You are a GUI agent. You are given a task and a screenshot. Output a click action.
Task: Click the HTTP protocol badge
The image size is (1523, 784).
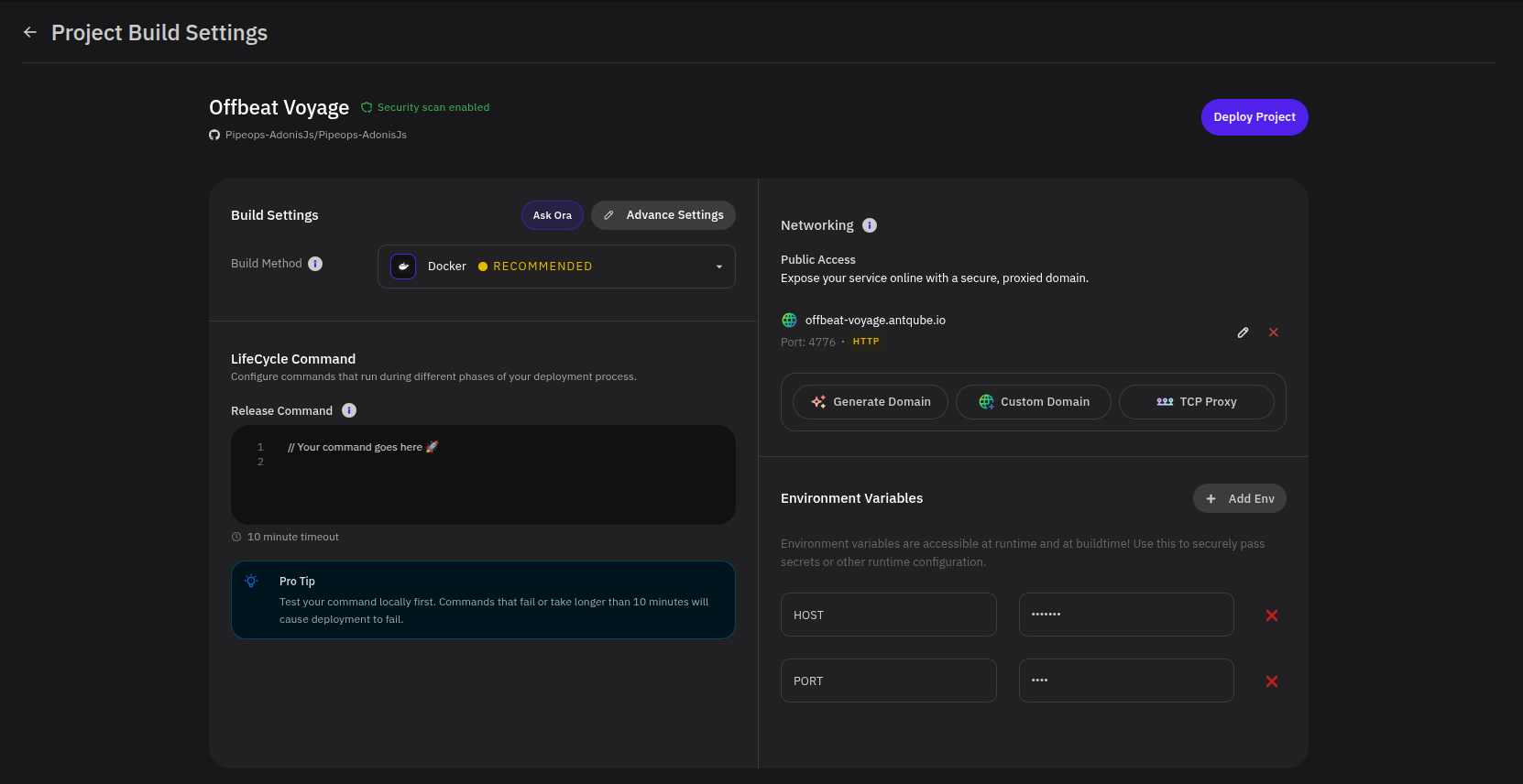coord(866,342)
